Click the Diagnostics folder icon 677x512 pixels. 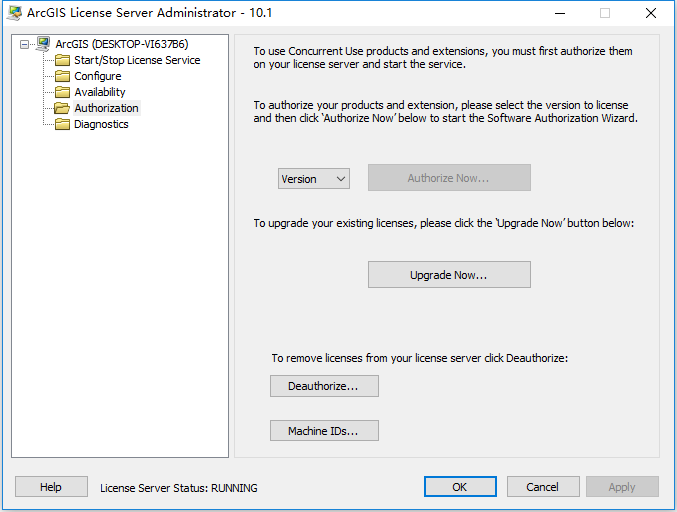62,124
